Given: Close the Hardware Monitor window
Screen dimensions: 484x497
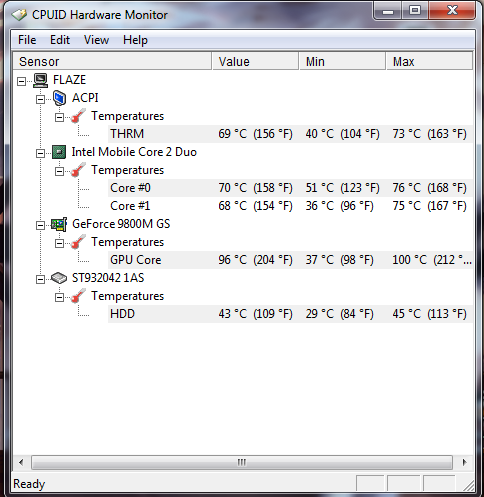Looking at the screenshot, I should (452, 10).
